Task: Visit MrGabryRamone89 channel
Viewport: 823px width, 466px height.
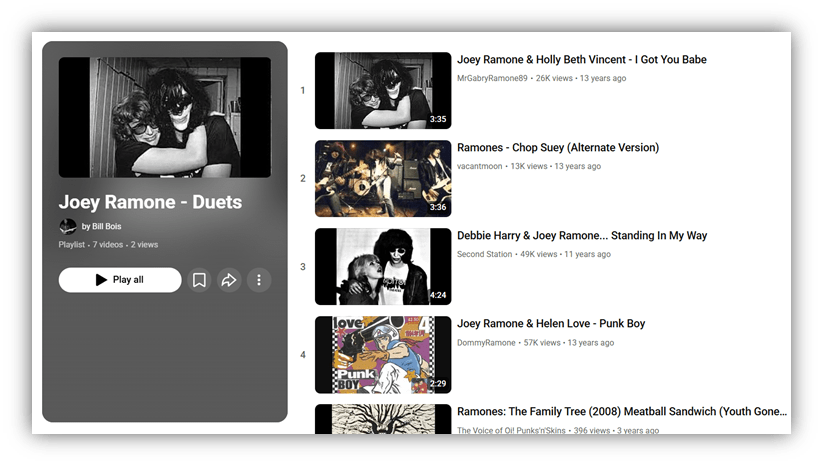Action: [x=492, y=78]
